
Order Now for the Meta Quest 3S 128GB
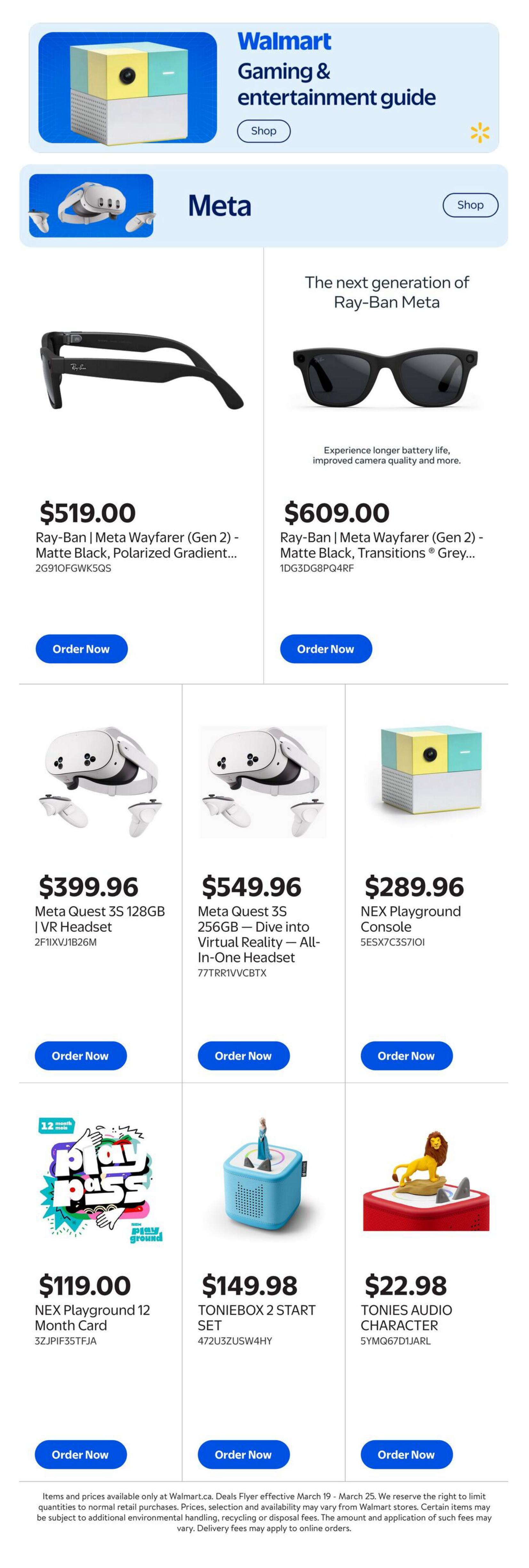pyautogui.click(x=80, y=1056)
